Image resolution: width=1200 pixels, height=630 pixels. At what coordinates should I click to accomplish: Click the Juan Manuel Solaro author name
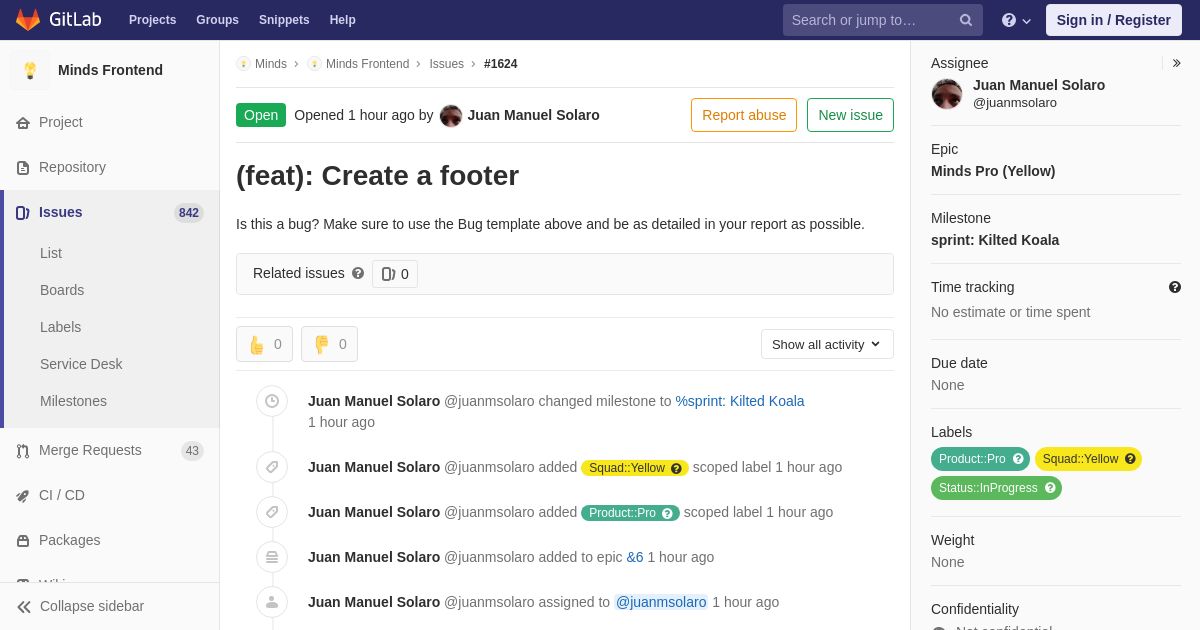coord(533,115)
